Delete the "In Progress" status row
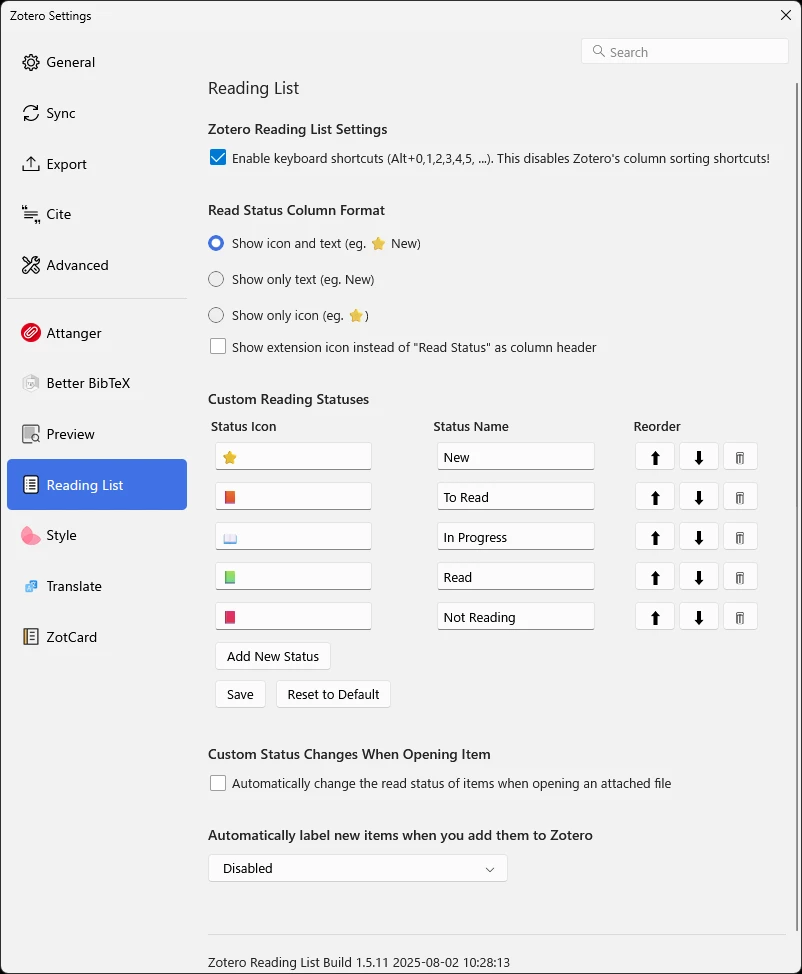The image size is (802, 974). click(740, 537)
